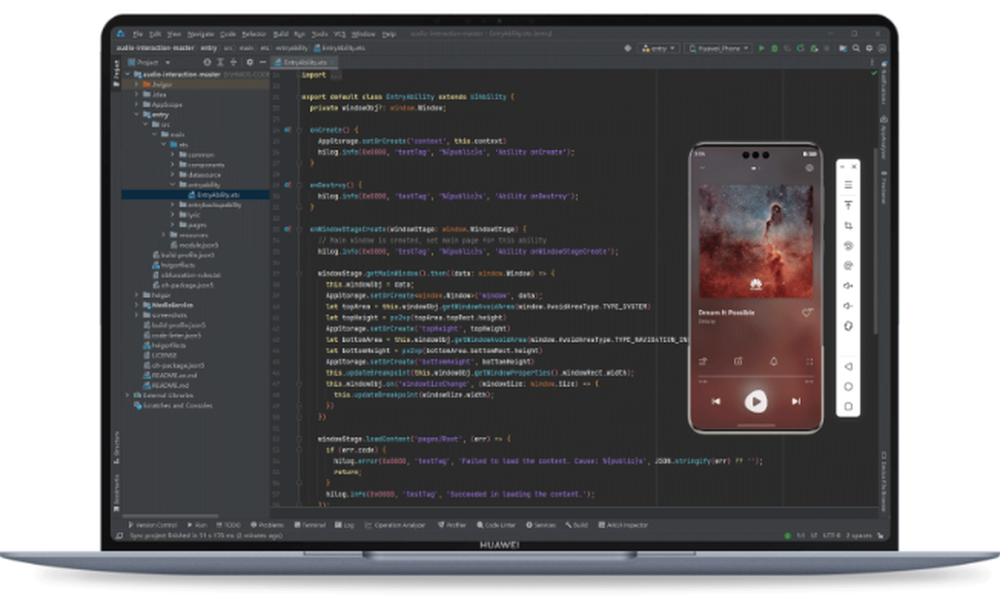Image resolution: width=1000 pixels, height=612 pixels.
Task: Click the Stop icon in the toolbar
Action: (827, 48)
